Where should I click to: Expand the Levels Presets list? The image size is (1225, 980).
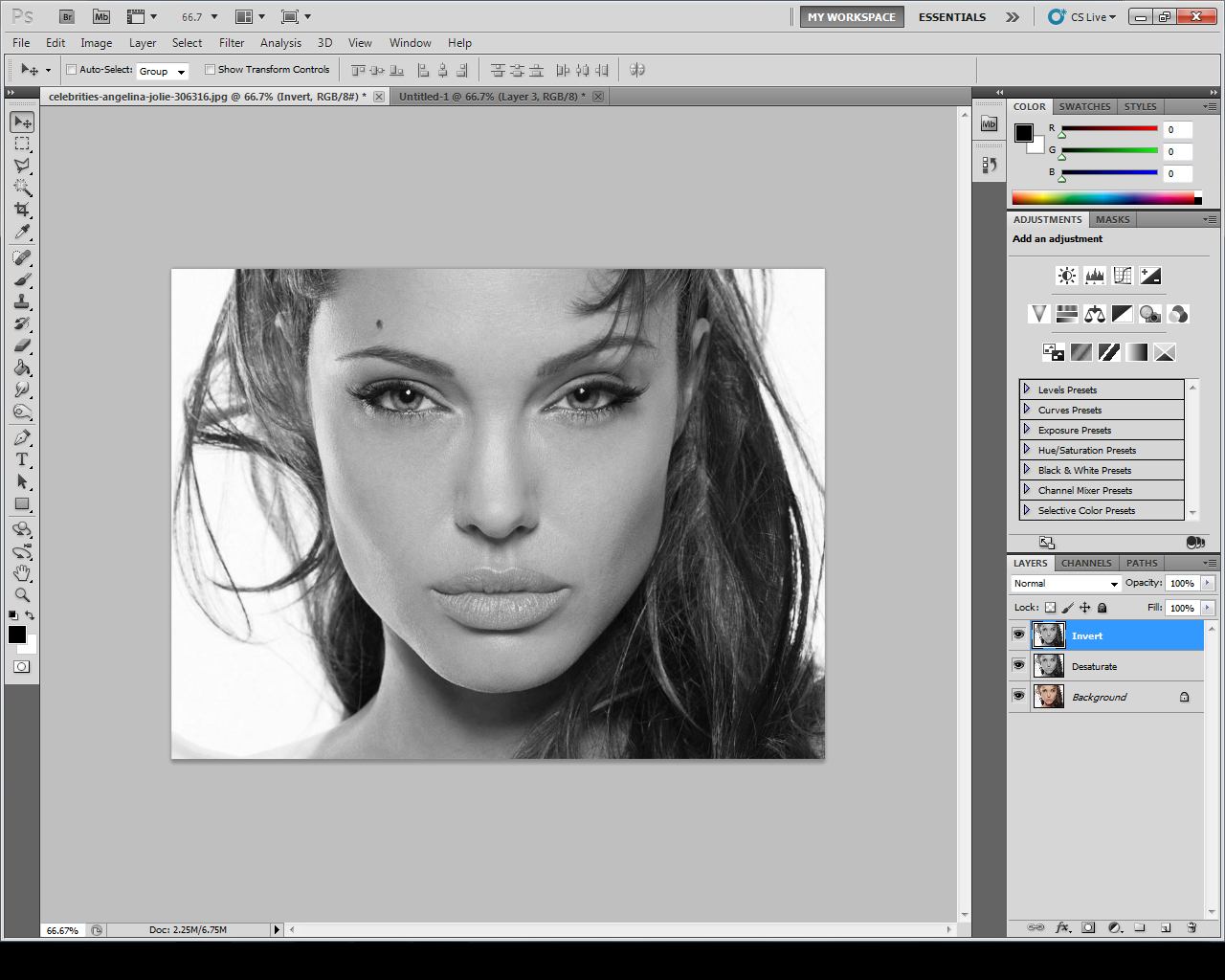(x=1026, y=389)
